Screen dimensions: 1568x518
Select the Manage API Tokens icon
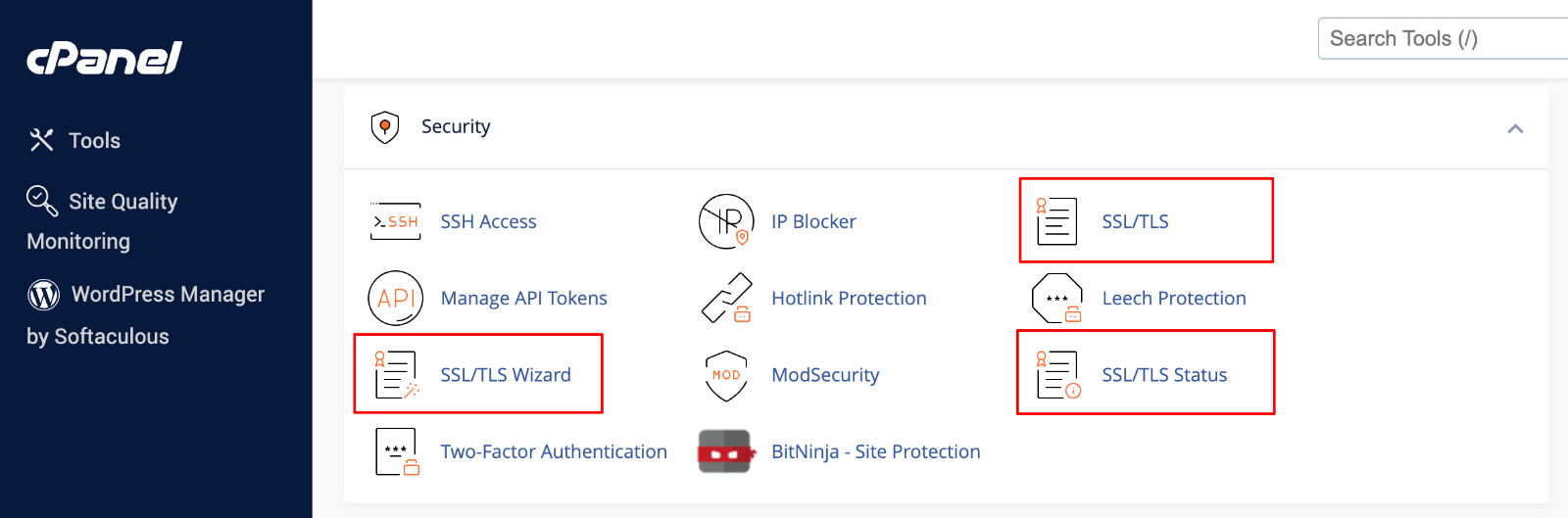(395, 298)
